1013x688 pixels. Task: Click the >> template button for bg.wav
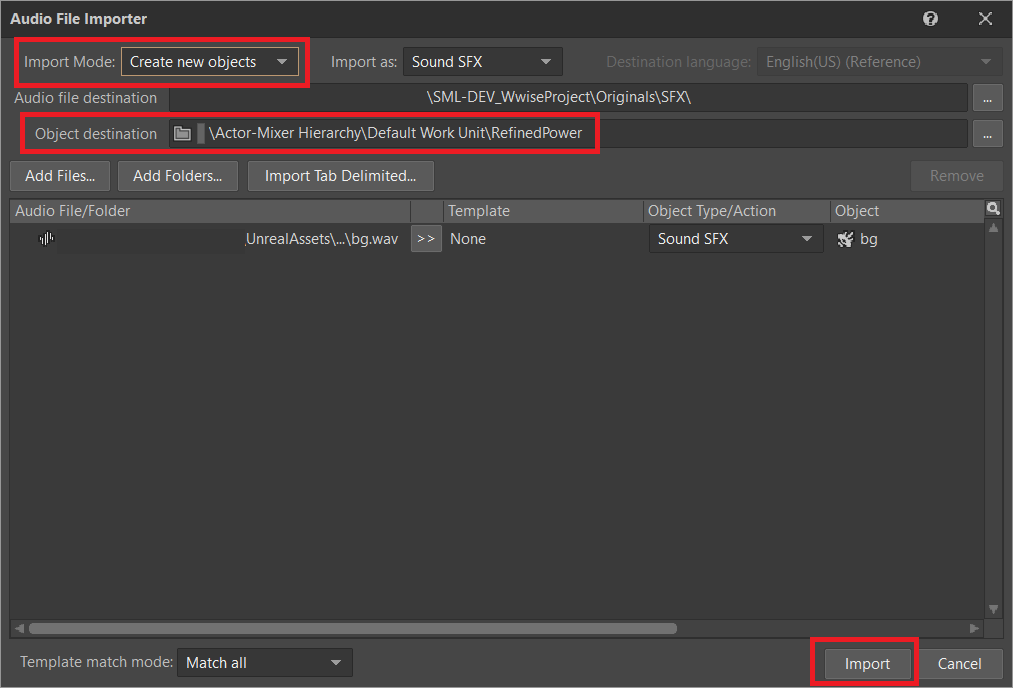pyautogui.click(x=426, y=239)
